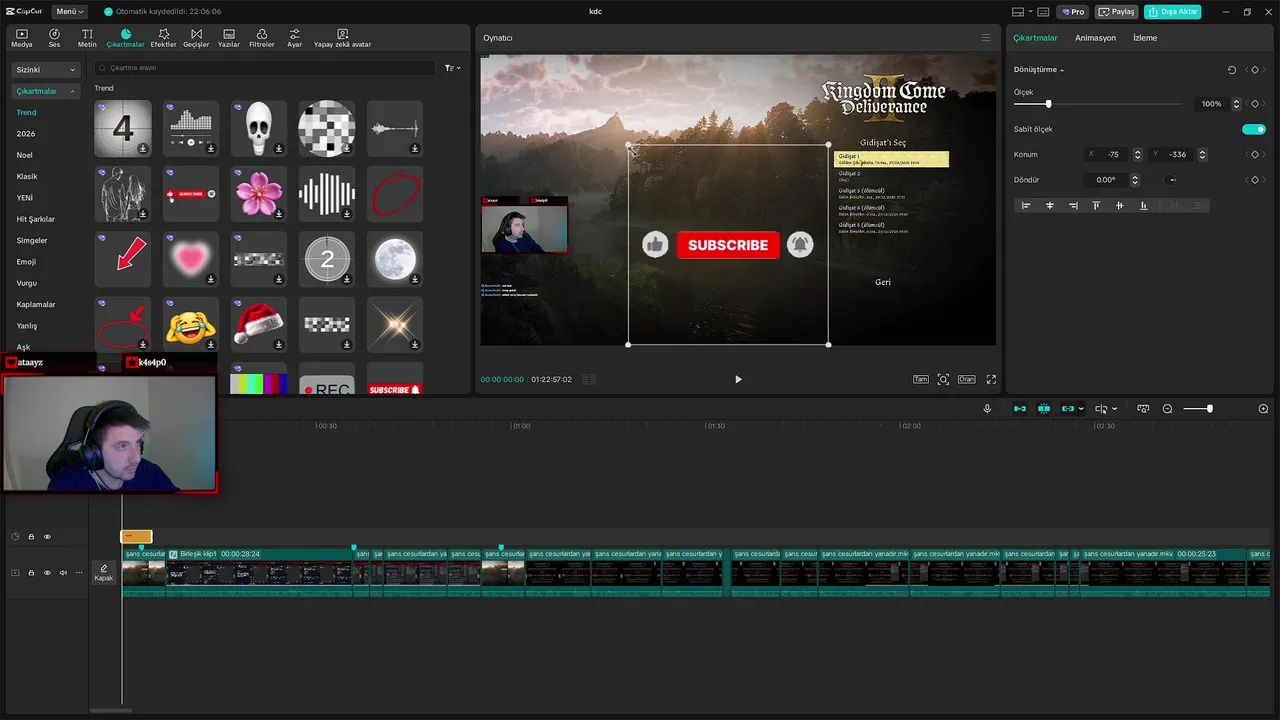The width and height of the screenshot is (1280, 720).
Task: Choose the laughing emoji sticker
Action: 191,324
